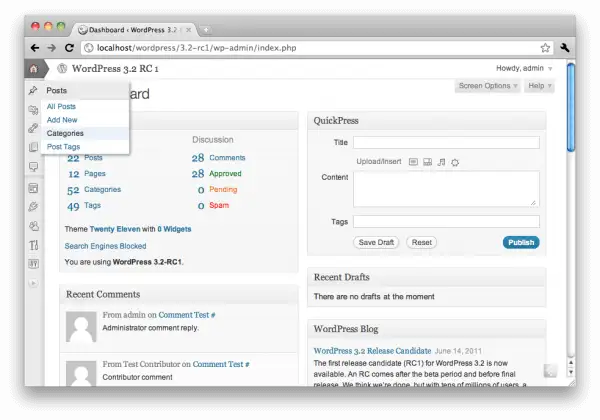Click the browser address bar URL
The image size is (600, 420).
(x=197, y=48)
